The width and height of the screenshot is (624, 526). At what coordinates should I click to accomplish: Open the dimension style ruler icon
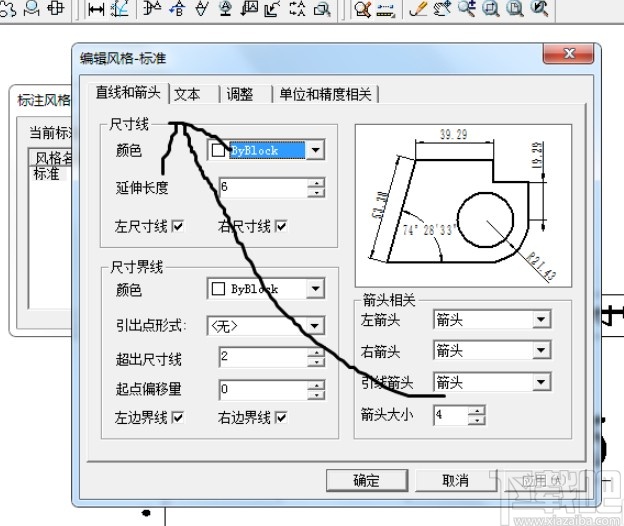(386, 10)
